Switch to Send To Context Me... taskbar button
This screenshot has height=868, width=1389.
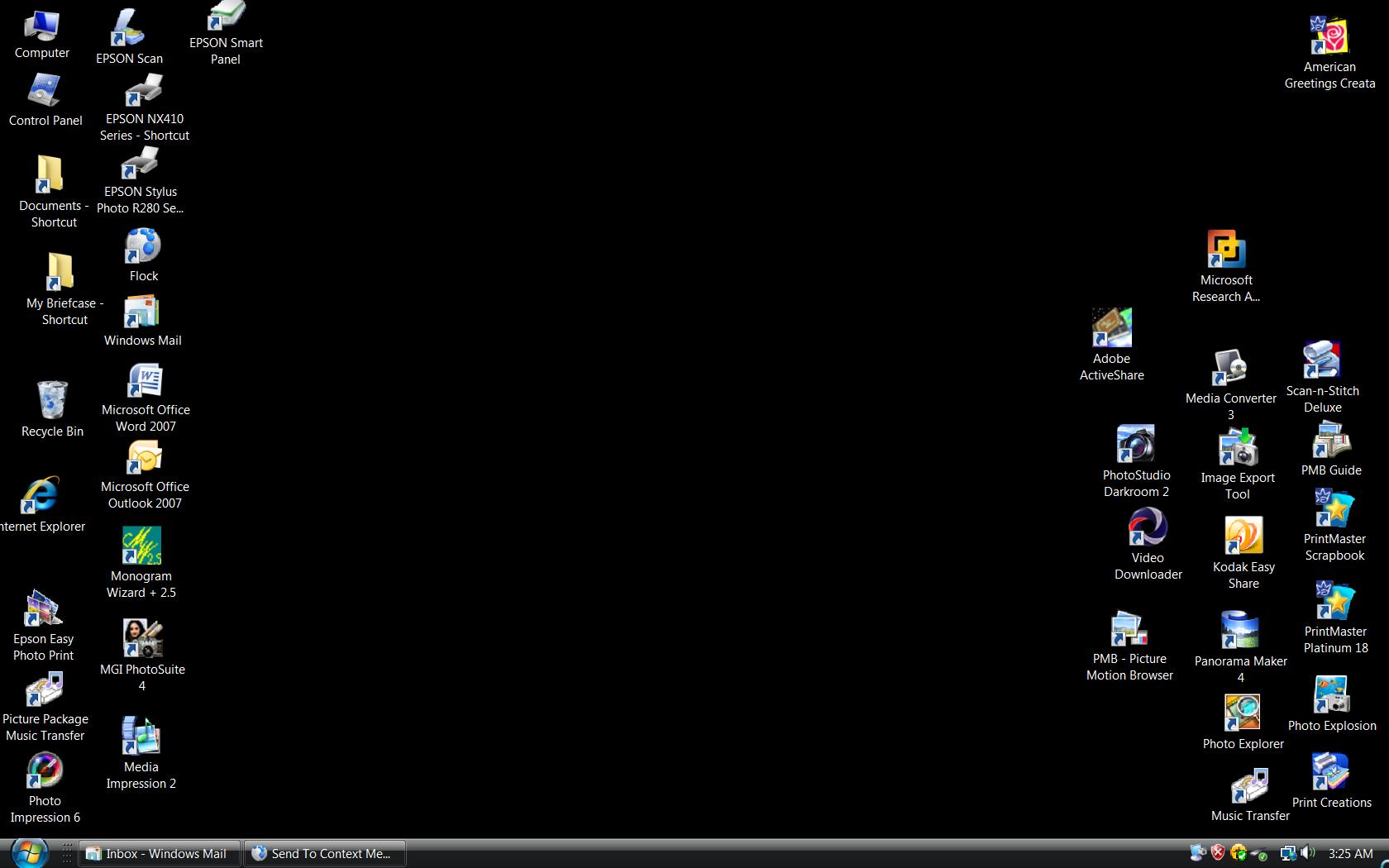coord(325,854)
